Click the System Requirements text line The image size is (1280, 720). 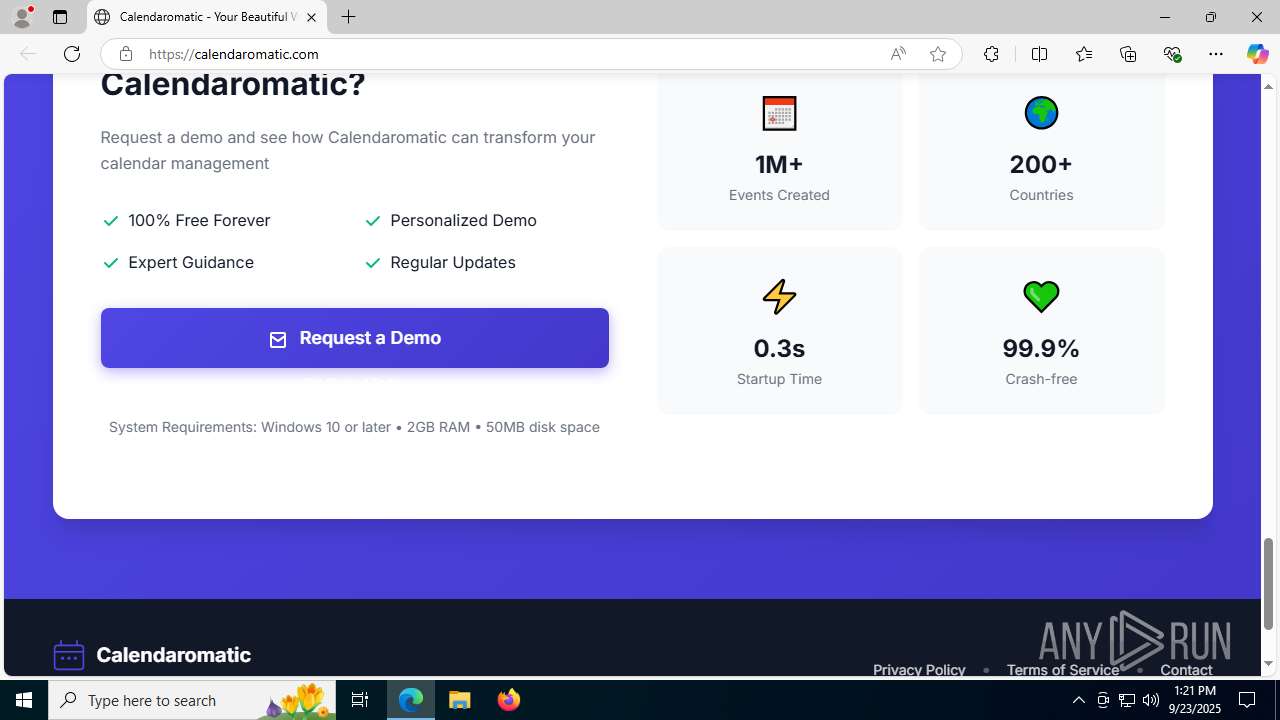point(354,427)
